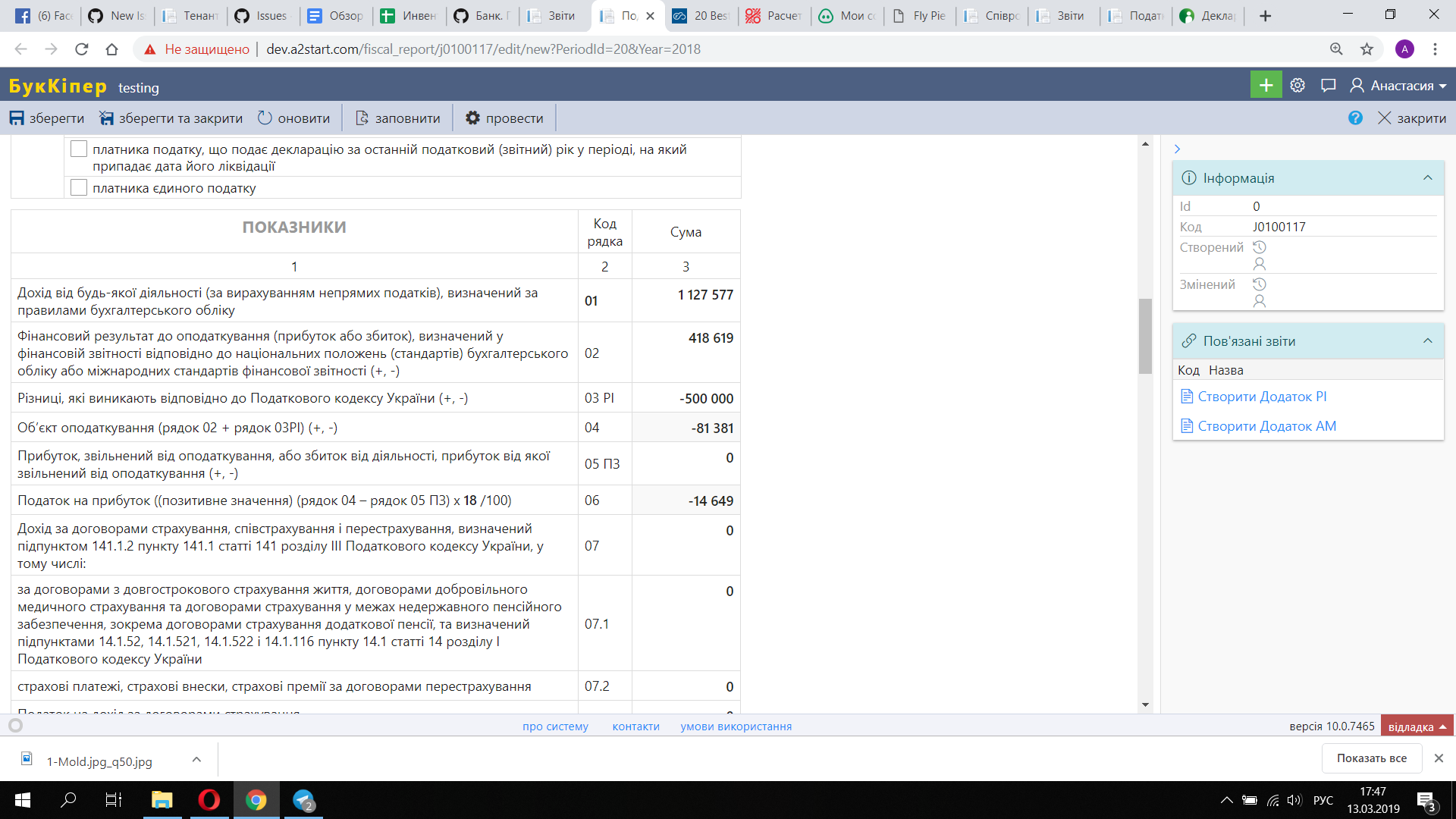Expand the відладка debug menu
Image resolution: width=1456 pixels, height=819 pixels.
coord(1417,726)
